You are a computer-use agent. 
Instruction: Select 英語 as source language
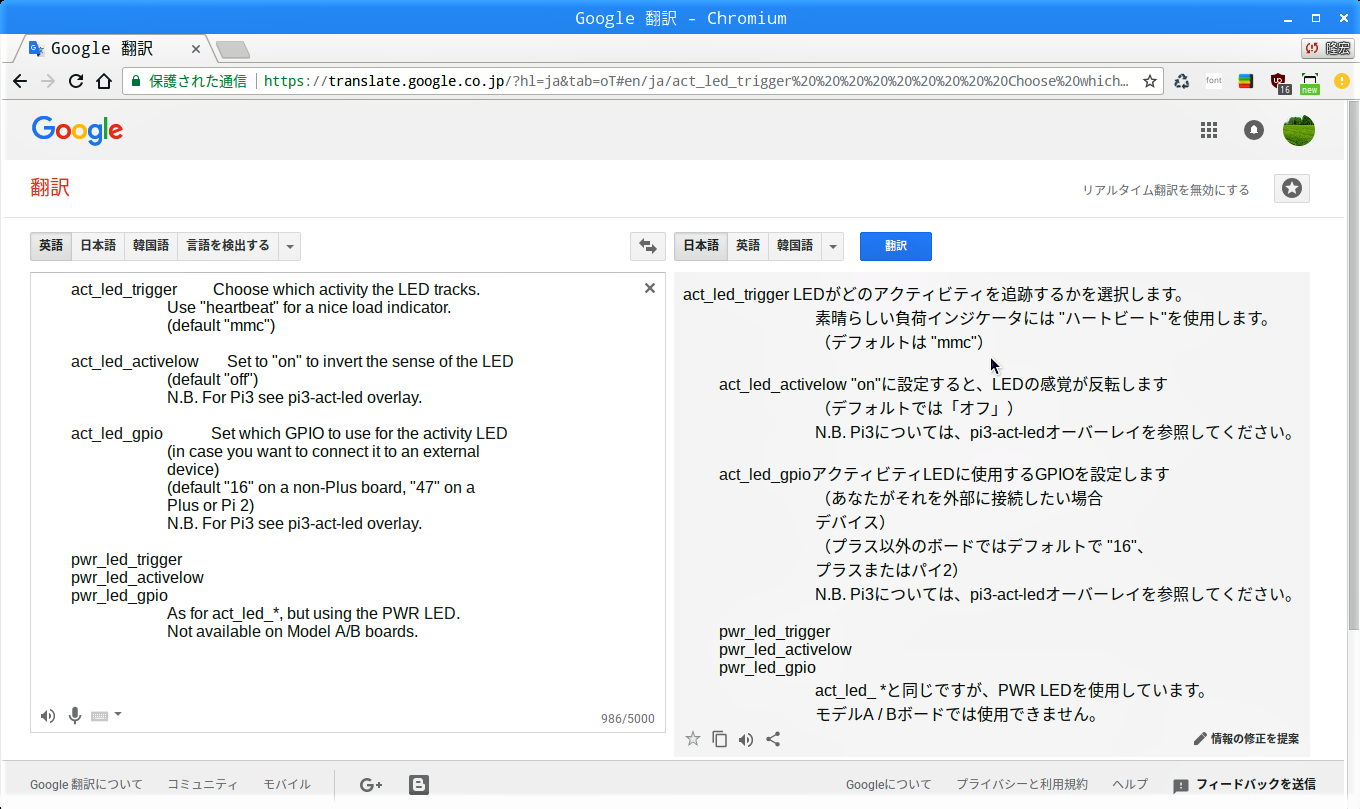click(51, 246)
